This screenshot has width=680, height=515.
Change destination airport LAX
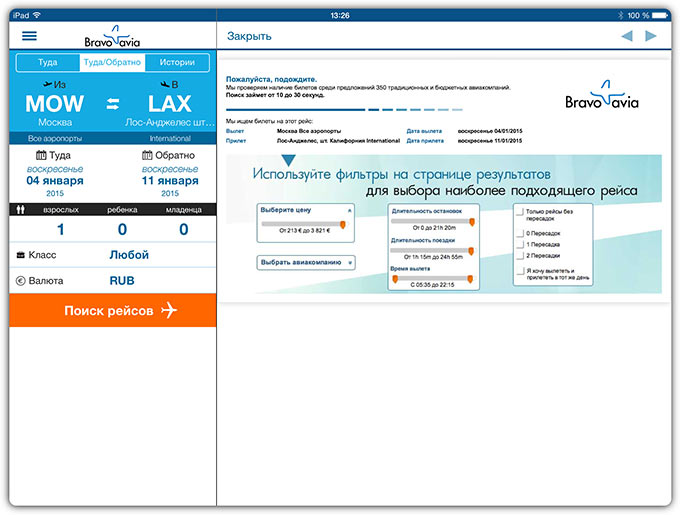[x=170, y=104]
